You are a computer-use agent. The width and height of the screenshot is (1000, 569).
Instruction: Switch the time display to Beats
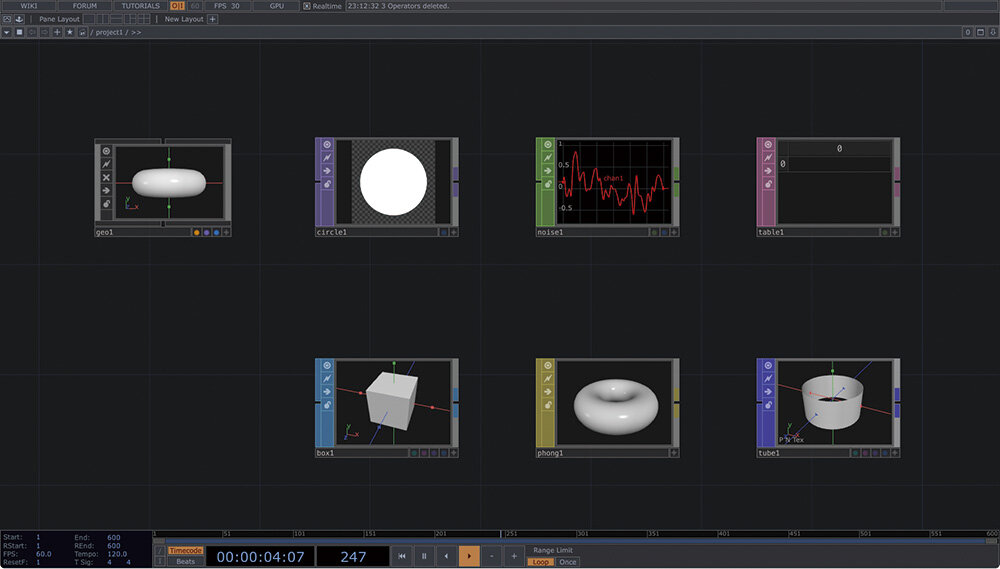tap(185, 562)
